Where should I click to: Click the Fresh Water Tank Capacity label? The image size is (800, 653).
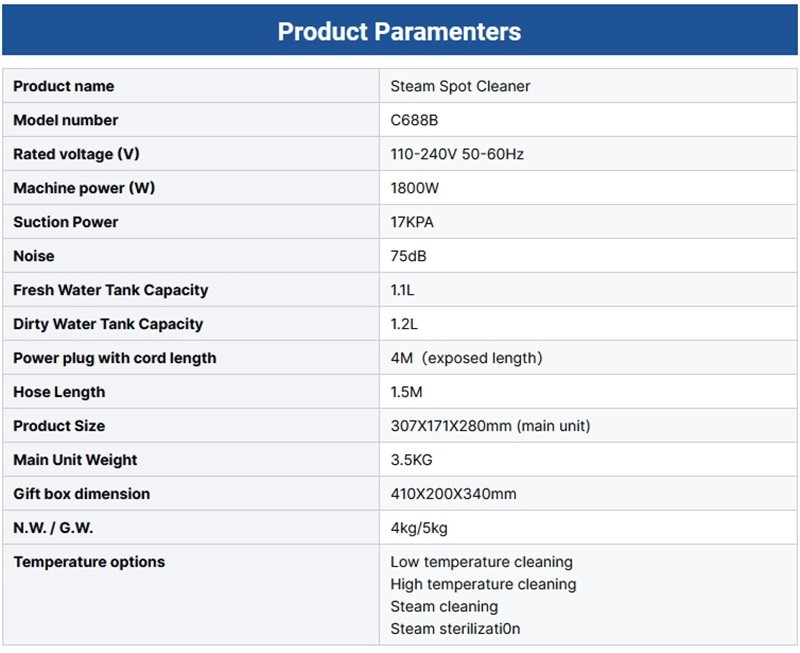111,290
